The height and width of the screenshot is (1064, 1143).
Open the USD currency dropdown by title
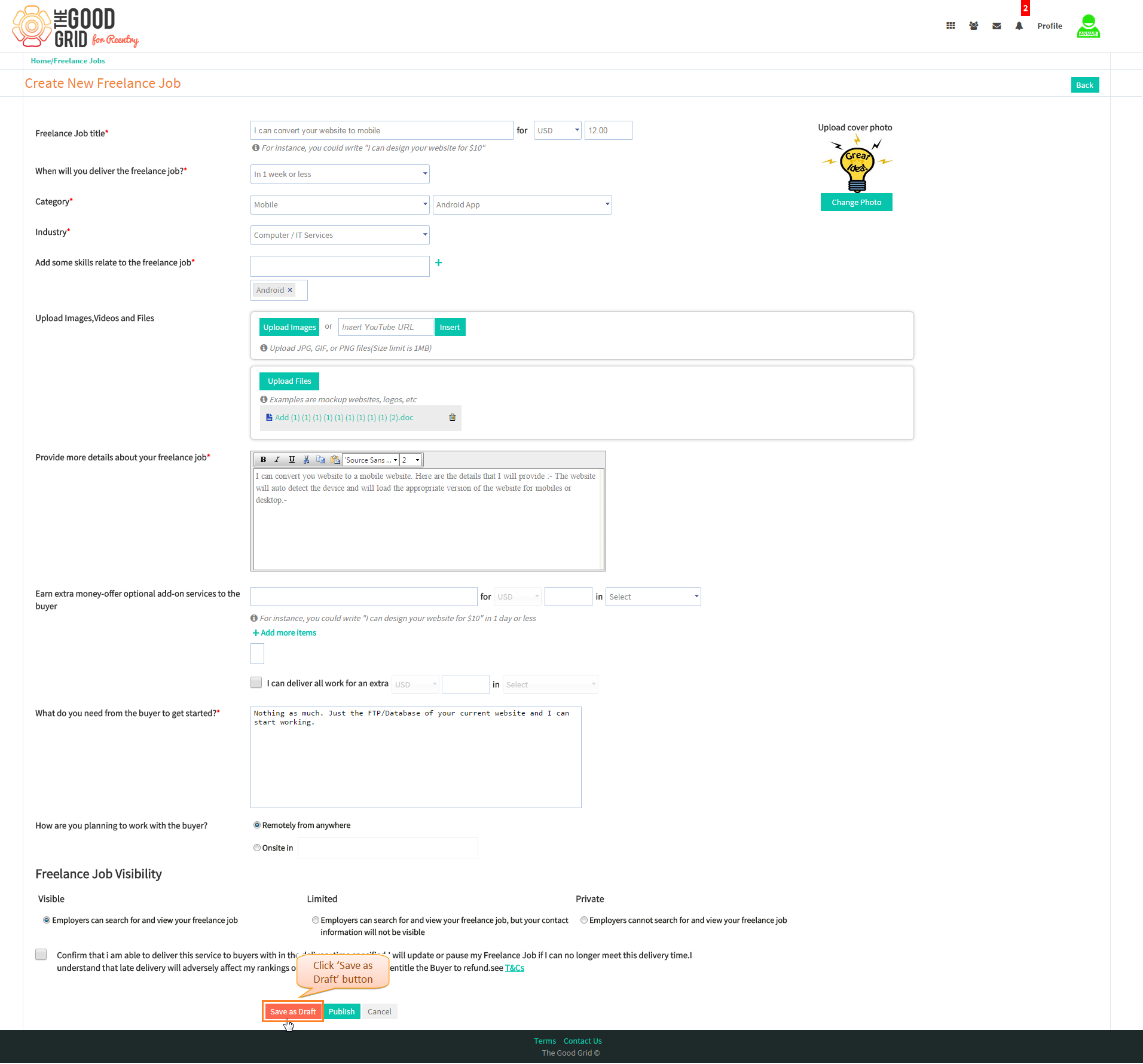tap(558, 130)
